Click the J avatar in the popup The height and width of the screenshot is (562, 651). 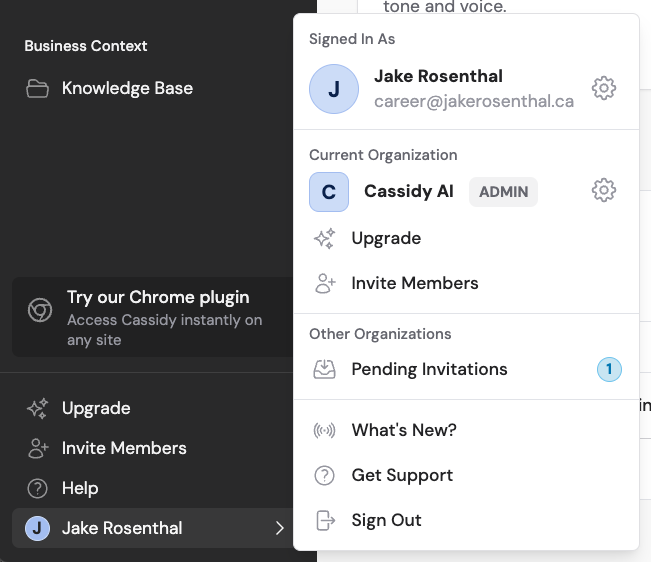tap(334, 89)
